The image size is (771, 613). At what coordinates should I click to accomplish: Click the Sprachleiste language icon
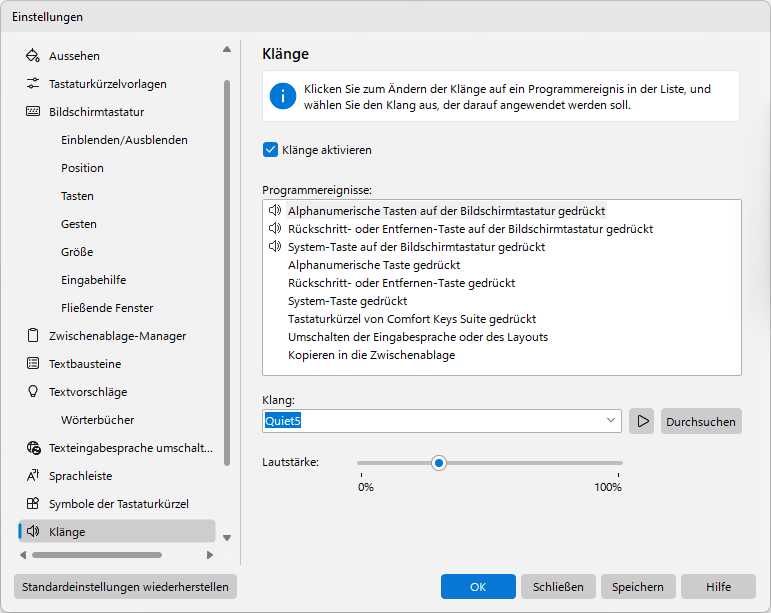pos(33,475)
